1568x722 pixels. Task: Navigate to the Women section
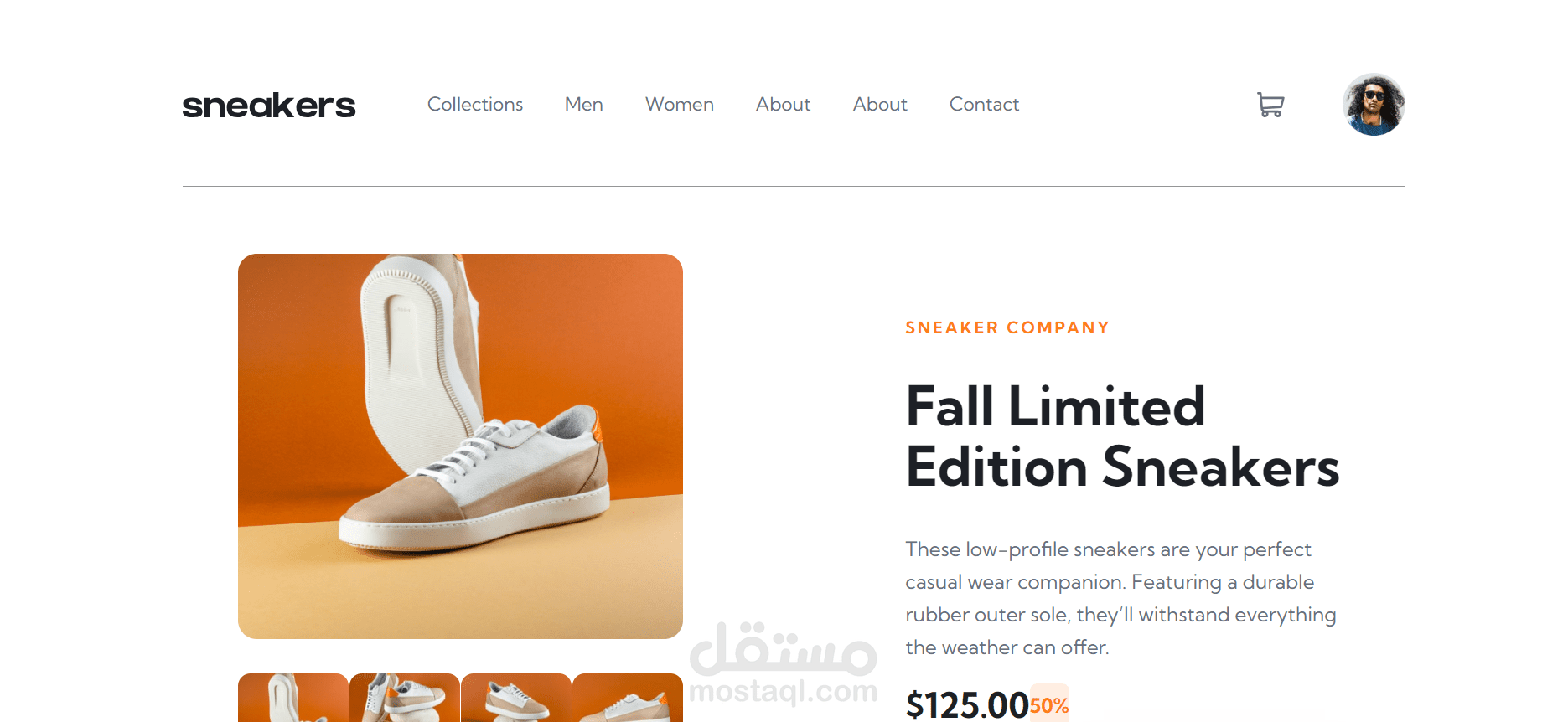point(680,105)
